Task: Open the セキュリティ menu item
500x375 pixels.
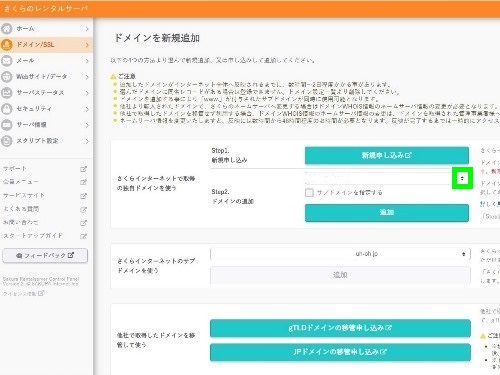Action: (47, 109)
